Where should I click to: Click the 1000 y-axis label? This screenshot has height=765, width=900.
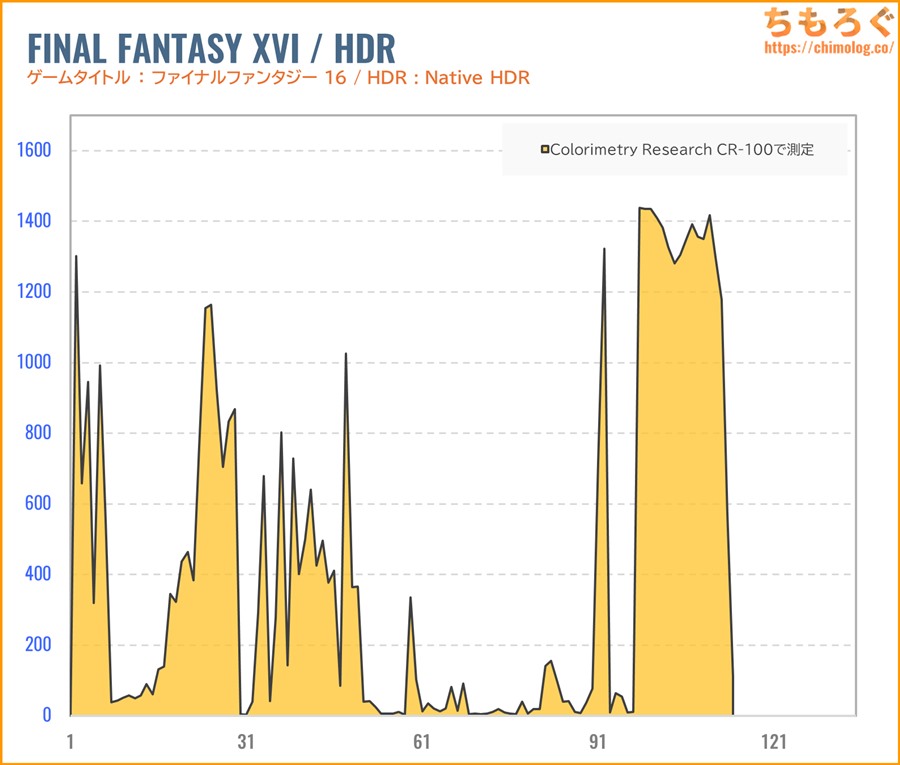click(x=31, y=362)
